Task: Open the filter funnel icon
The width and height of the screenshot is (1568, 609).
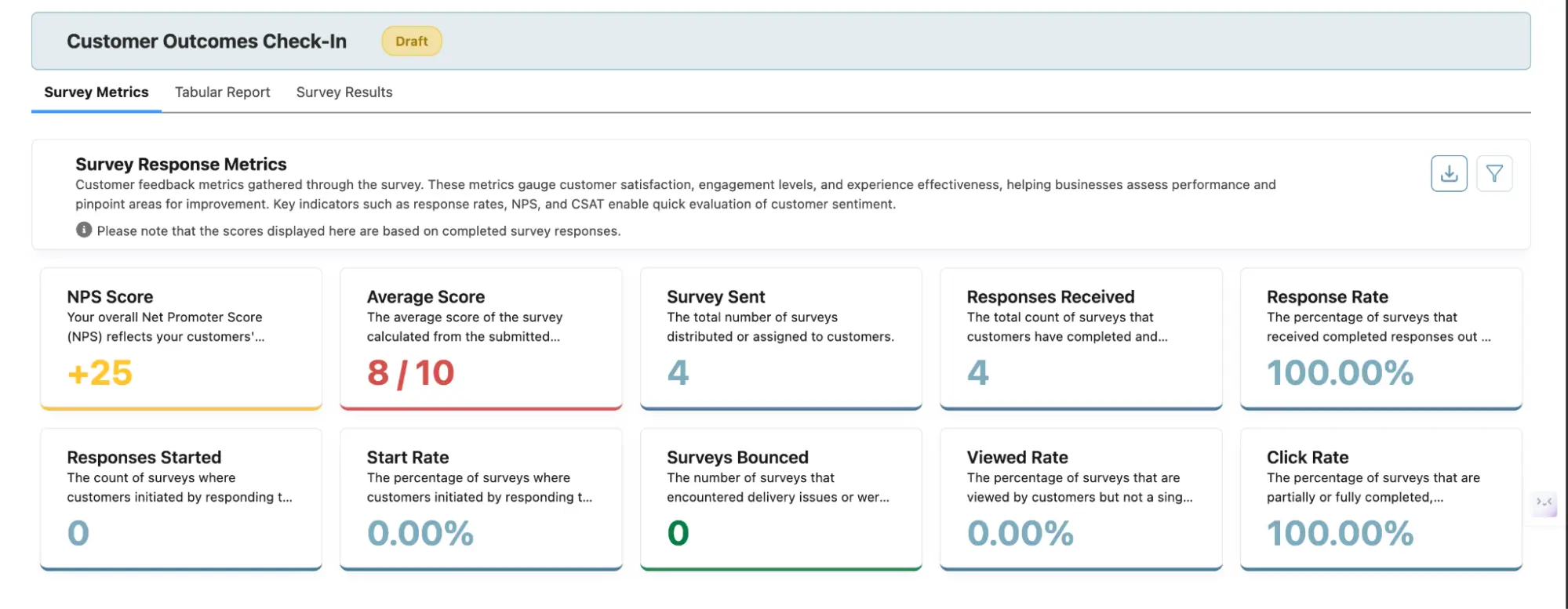Action: [1493, 173]
